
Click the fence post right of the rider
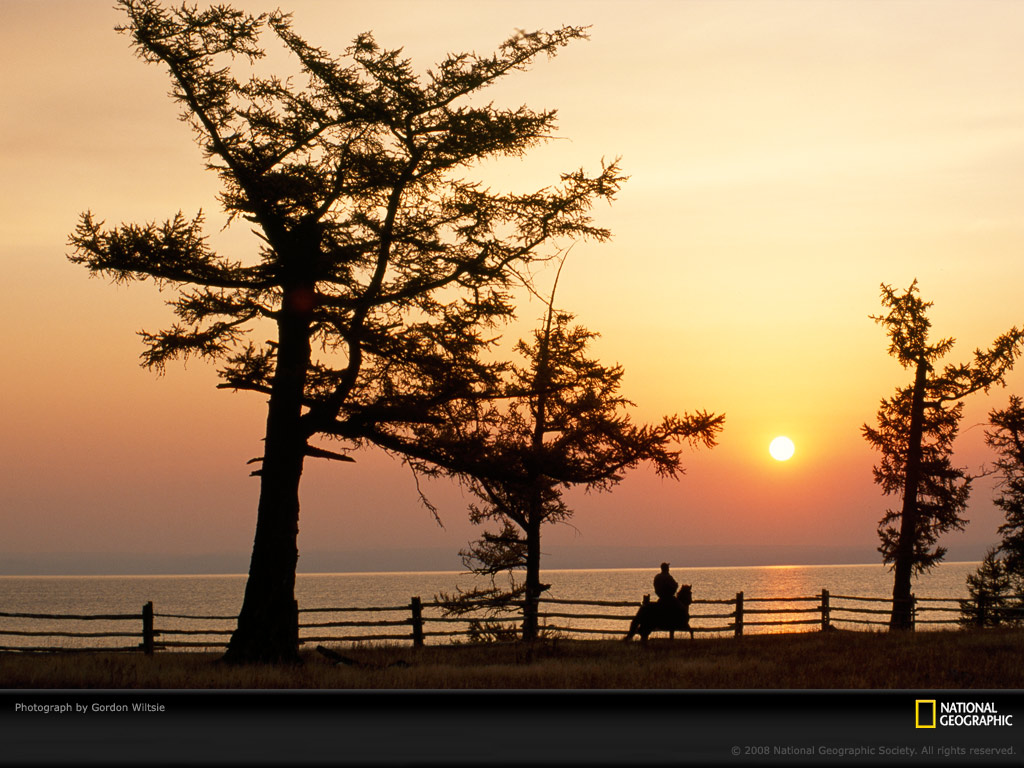(x=739, y=613)
